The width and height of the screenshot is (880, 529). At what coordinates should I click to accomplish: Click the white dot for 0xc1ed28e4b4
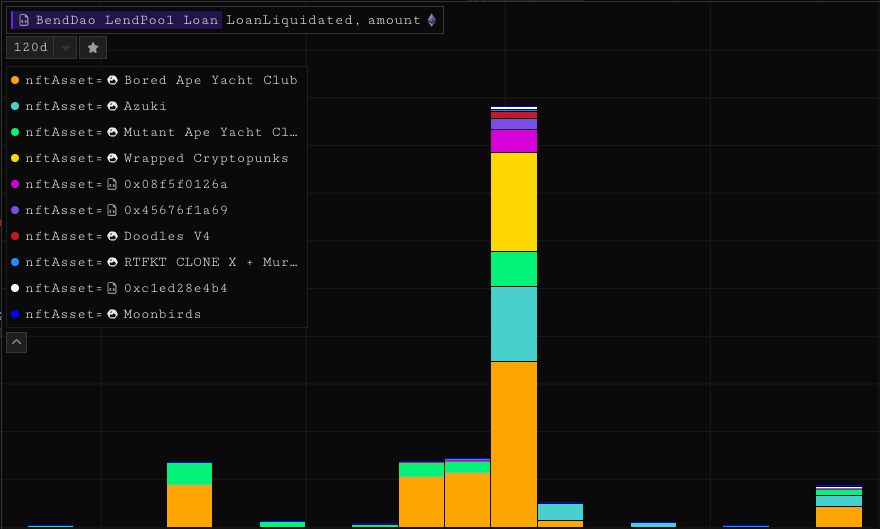click(15, 288)
